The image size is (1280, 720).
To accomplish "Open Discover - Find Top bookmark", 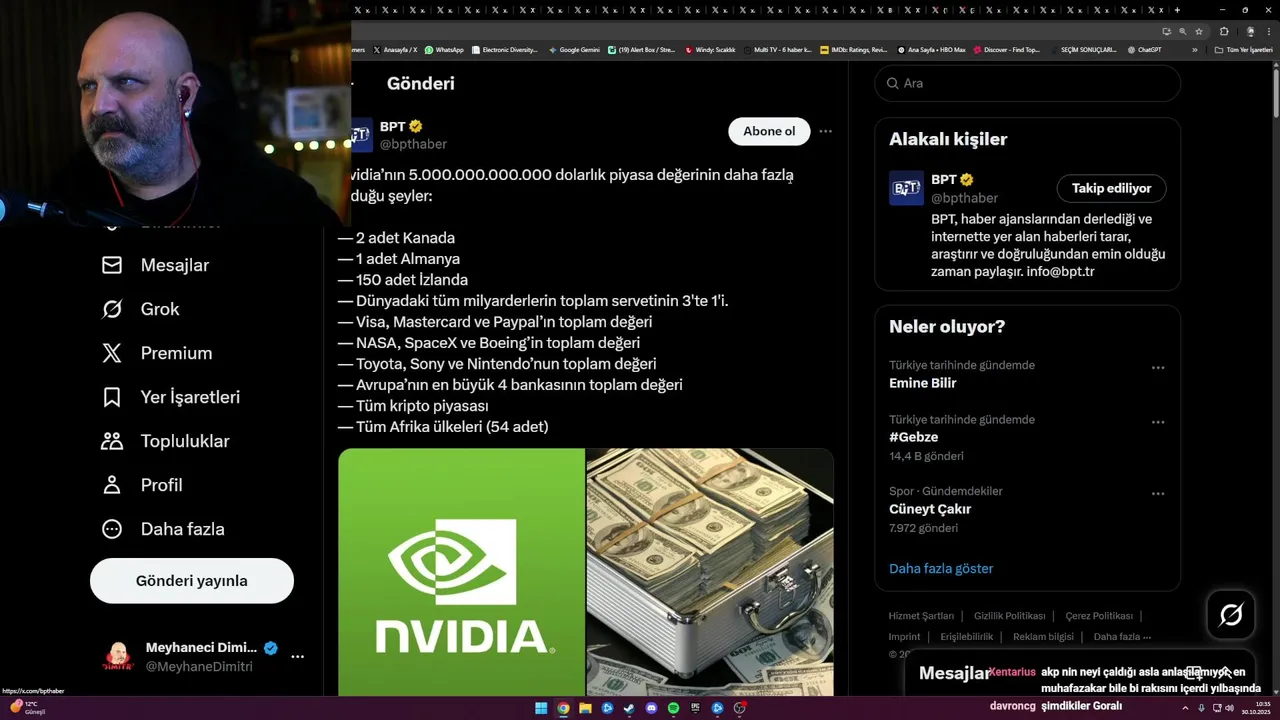I will coord(1006,49).
